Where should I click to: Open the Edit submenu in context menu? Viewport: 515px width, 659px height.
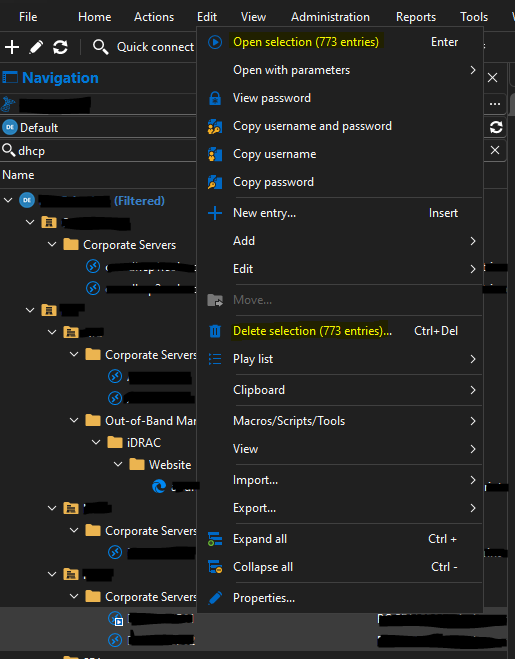click(340, 269)
